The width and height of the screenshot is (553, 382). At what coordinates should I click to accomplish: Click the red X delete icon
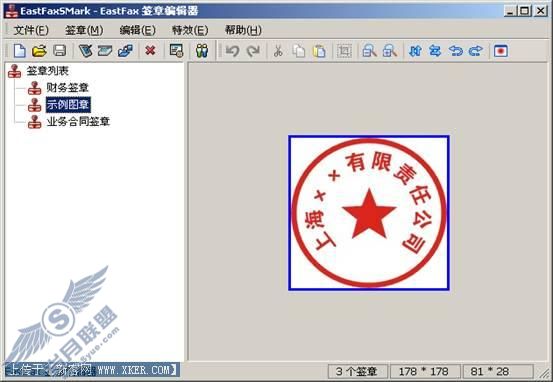pyautogui.click(x=150, y=51)
